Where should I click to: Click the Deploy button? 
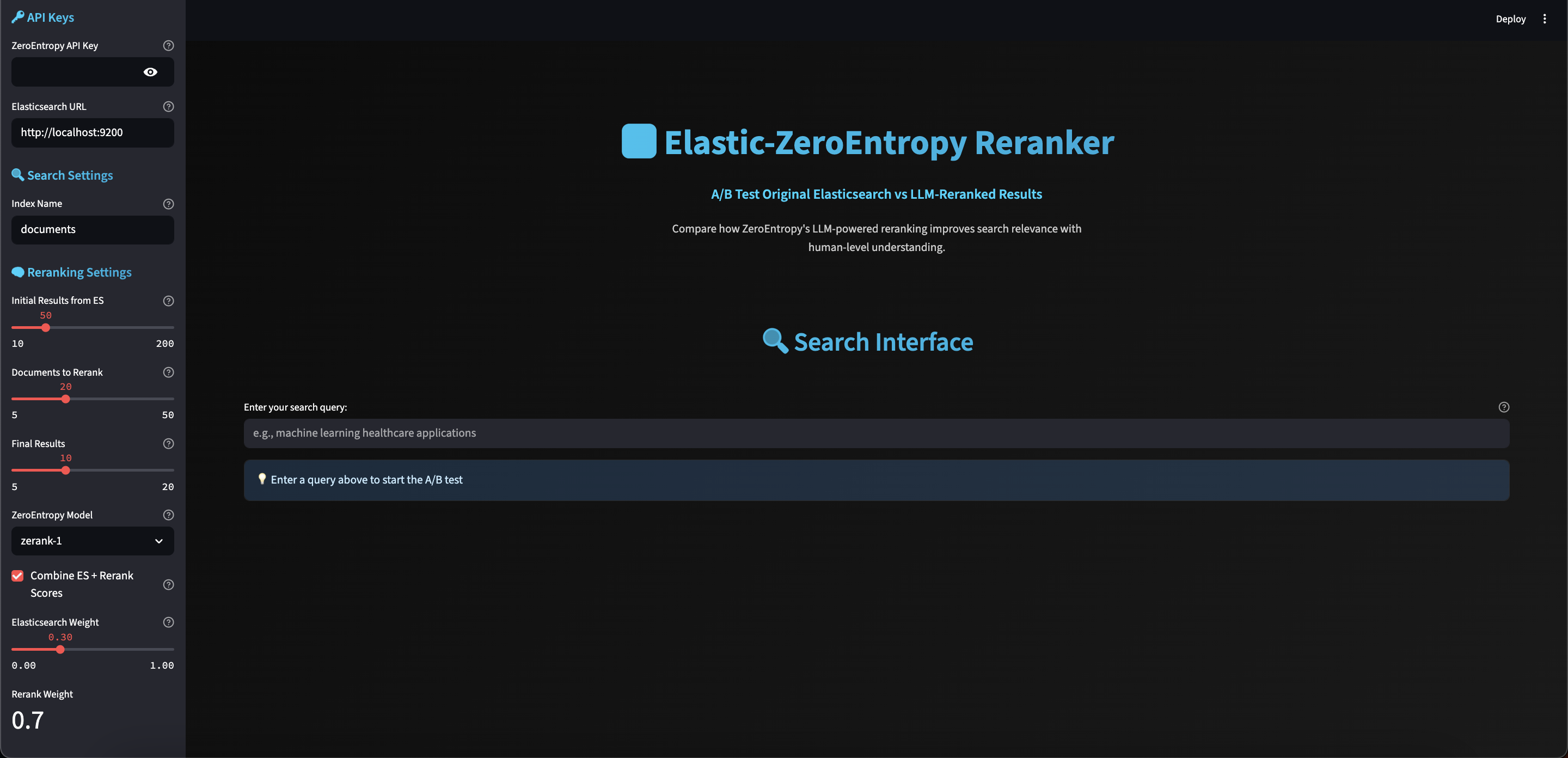coord(1510,19)
